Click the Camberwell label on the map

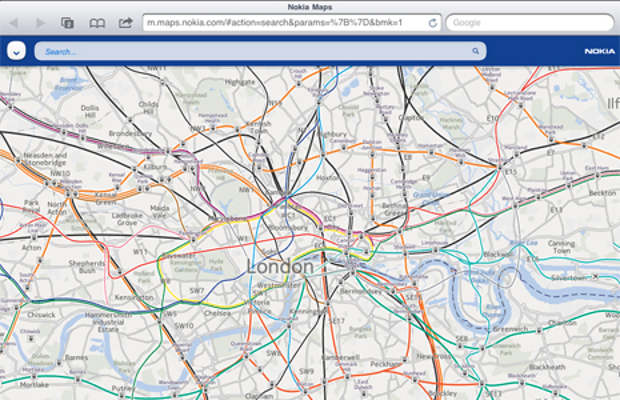pyautogui.click(x=340, y=357)
